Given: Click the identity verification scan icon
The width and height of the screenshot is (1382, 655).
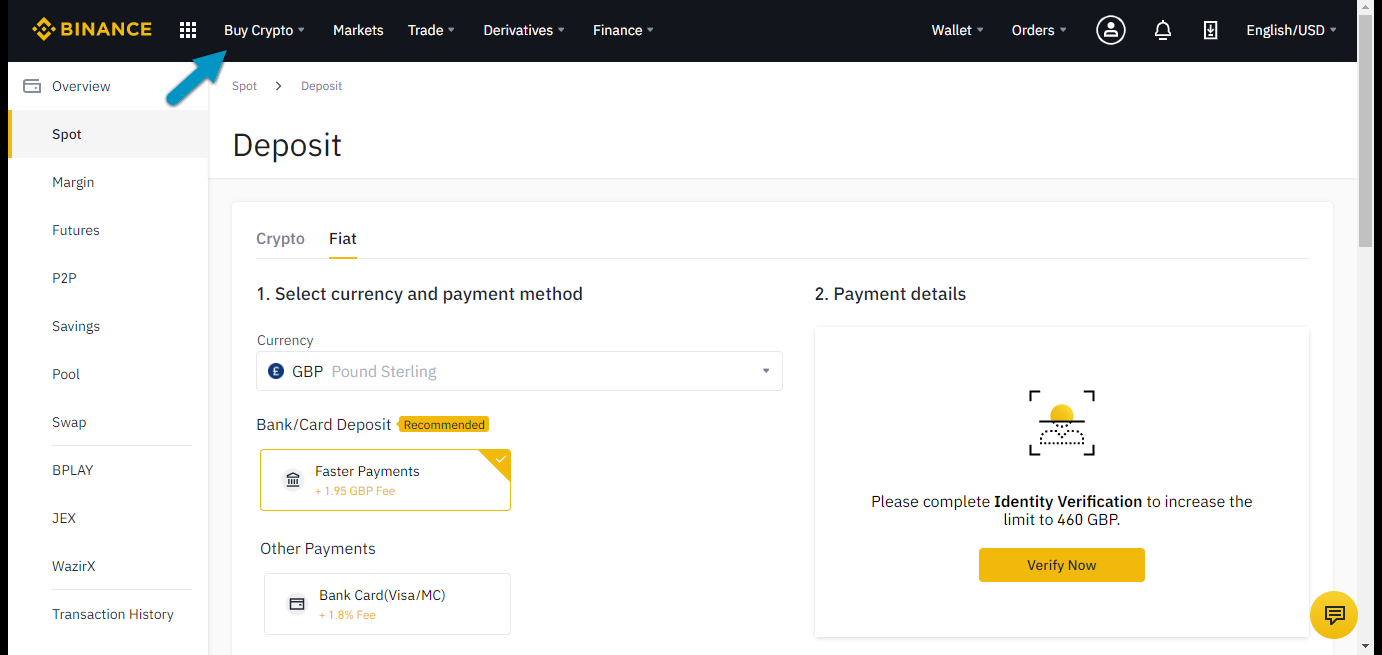Looking at the screenshot, I should [1062, 423].
